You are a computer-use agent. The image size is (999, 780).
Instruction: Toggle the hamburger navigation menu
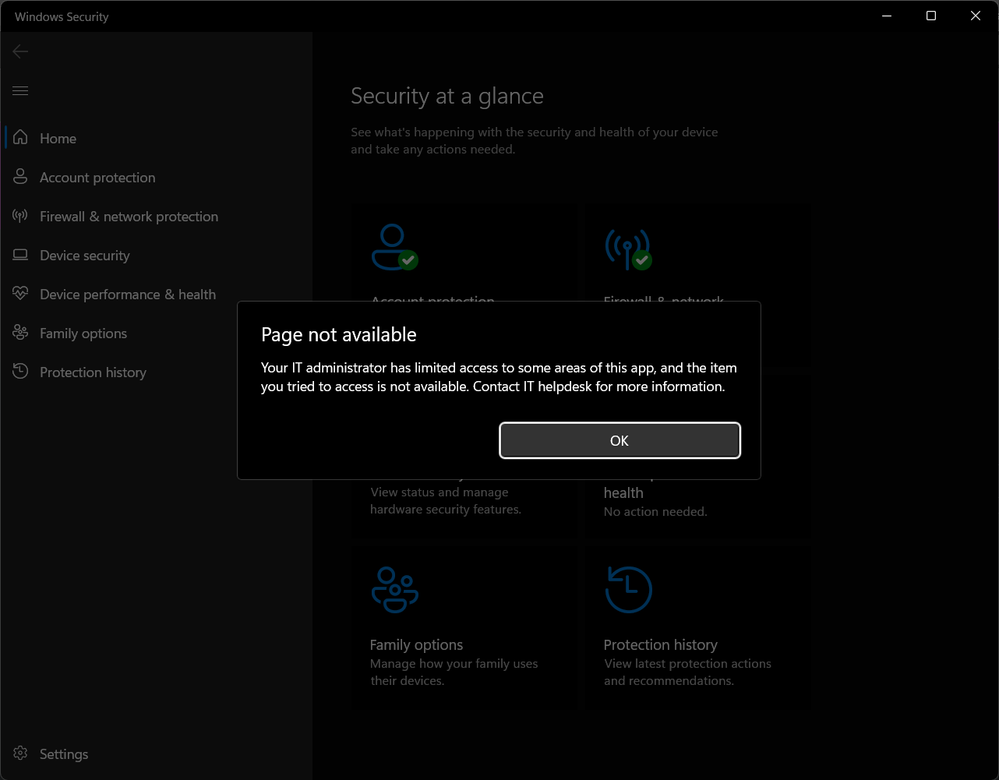coord(20,90)
